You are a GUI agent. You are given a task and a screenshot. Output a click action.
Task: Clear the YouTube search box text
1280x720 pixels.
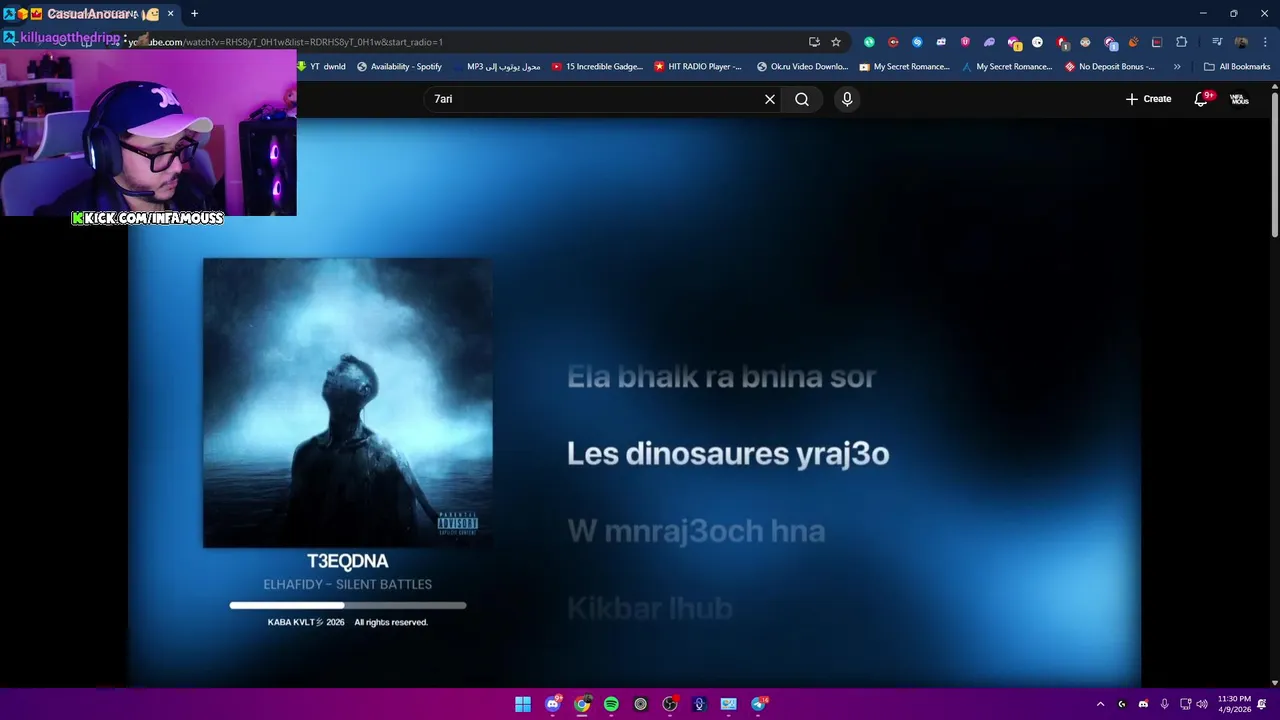(x=770, y=99)
